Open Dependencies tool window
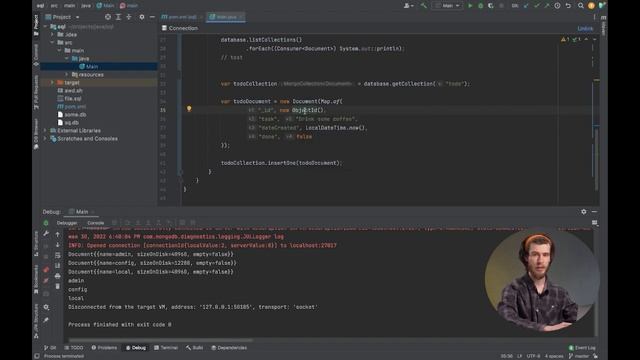 click(x=229, y=348)
